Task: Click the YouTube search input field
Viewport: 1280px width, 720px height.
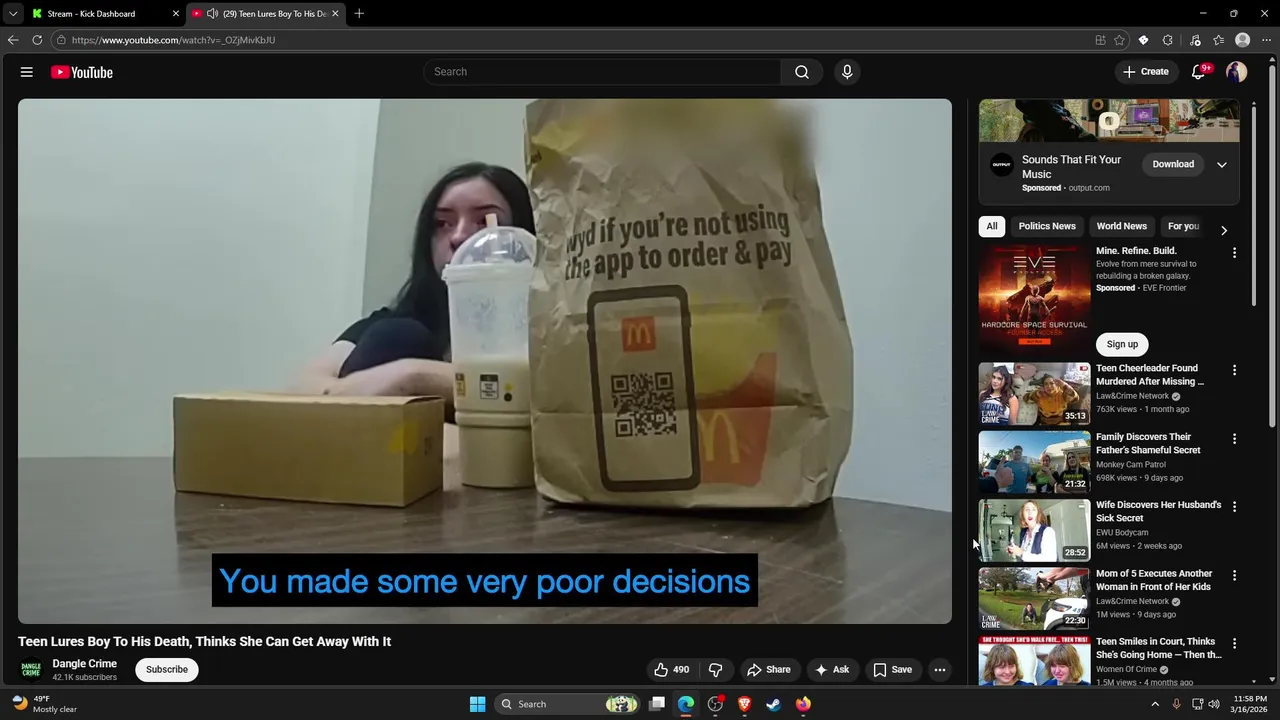Action: click(603, 72)
